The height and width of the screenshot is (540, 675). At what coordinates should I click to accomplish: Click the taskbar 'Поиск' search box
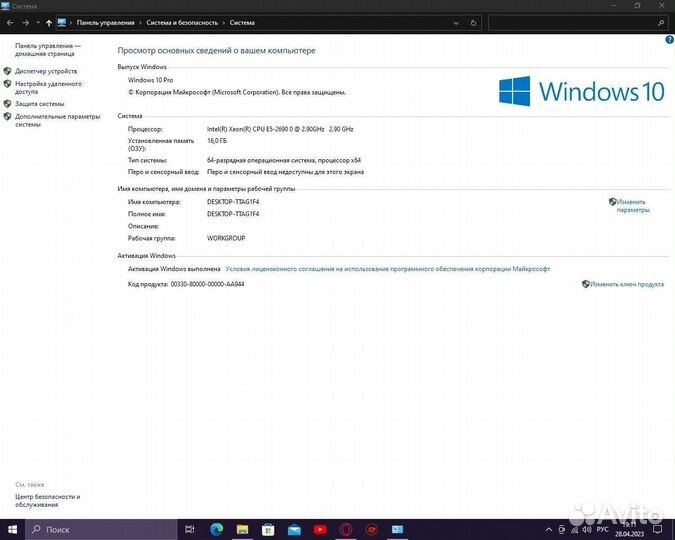(101, 529)
